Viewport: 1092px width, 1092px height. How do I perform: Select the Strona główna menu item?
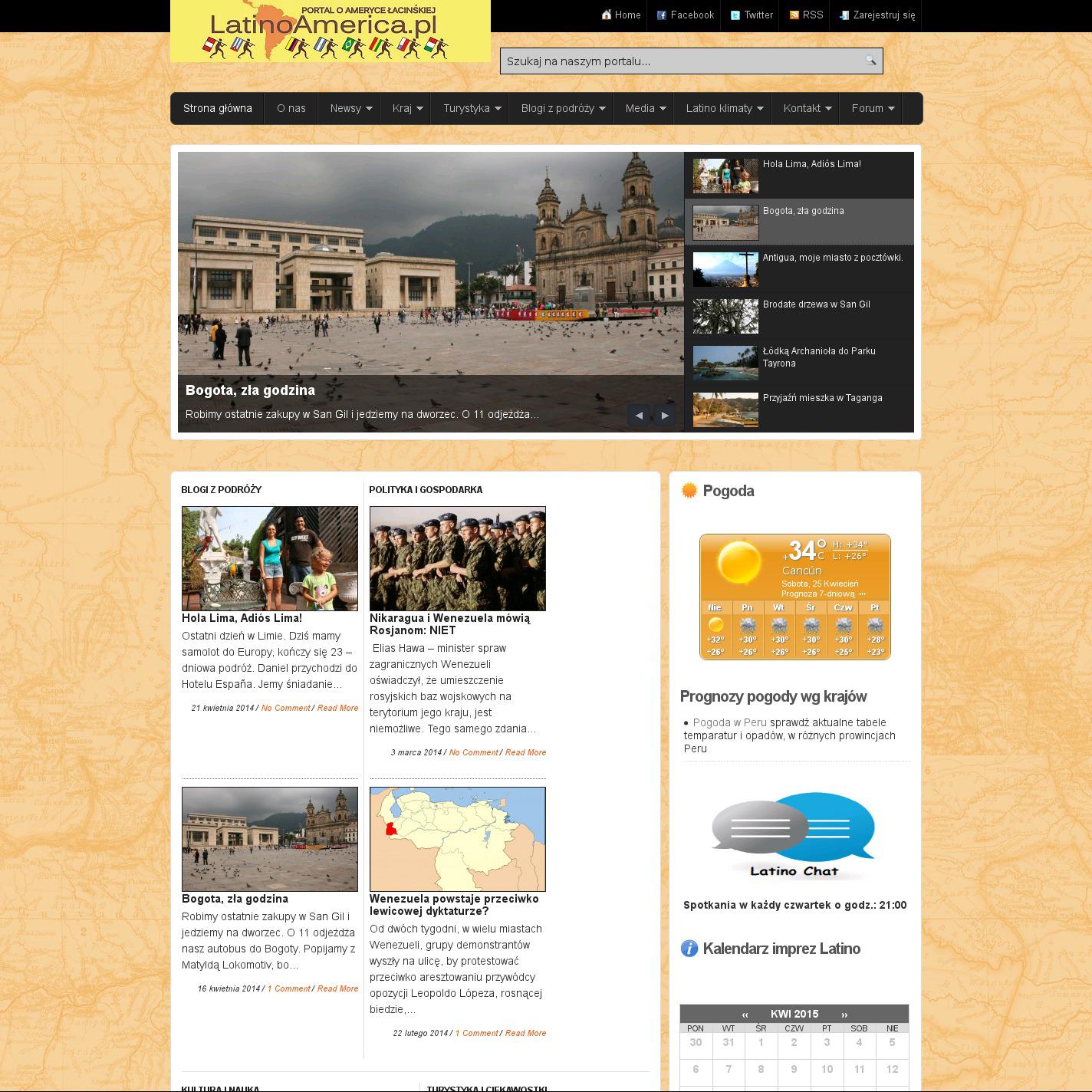pyautogui.click(x=218, y=108)
